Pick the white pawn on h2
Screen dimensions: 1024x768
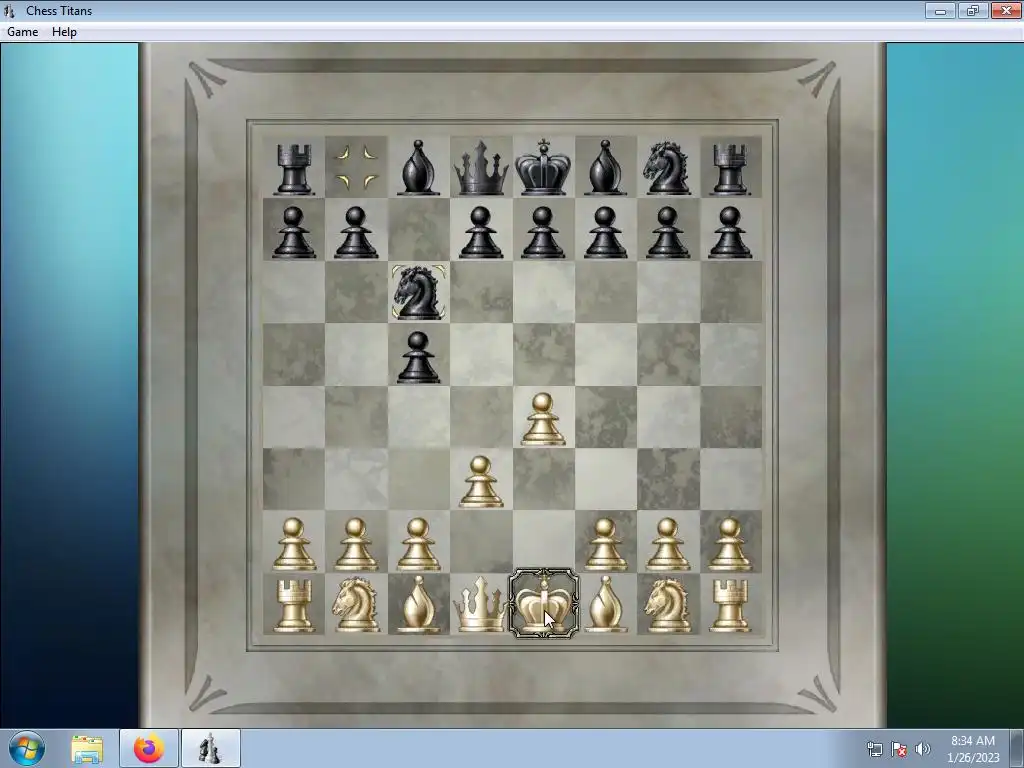[x=730, y=544]
